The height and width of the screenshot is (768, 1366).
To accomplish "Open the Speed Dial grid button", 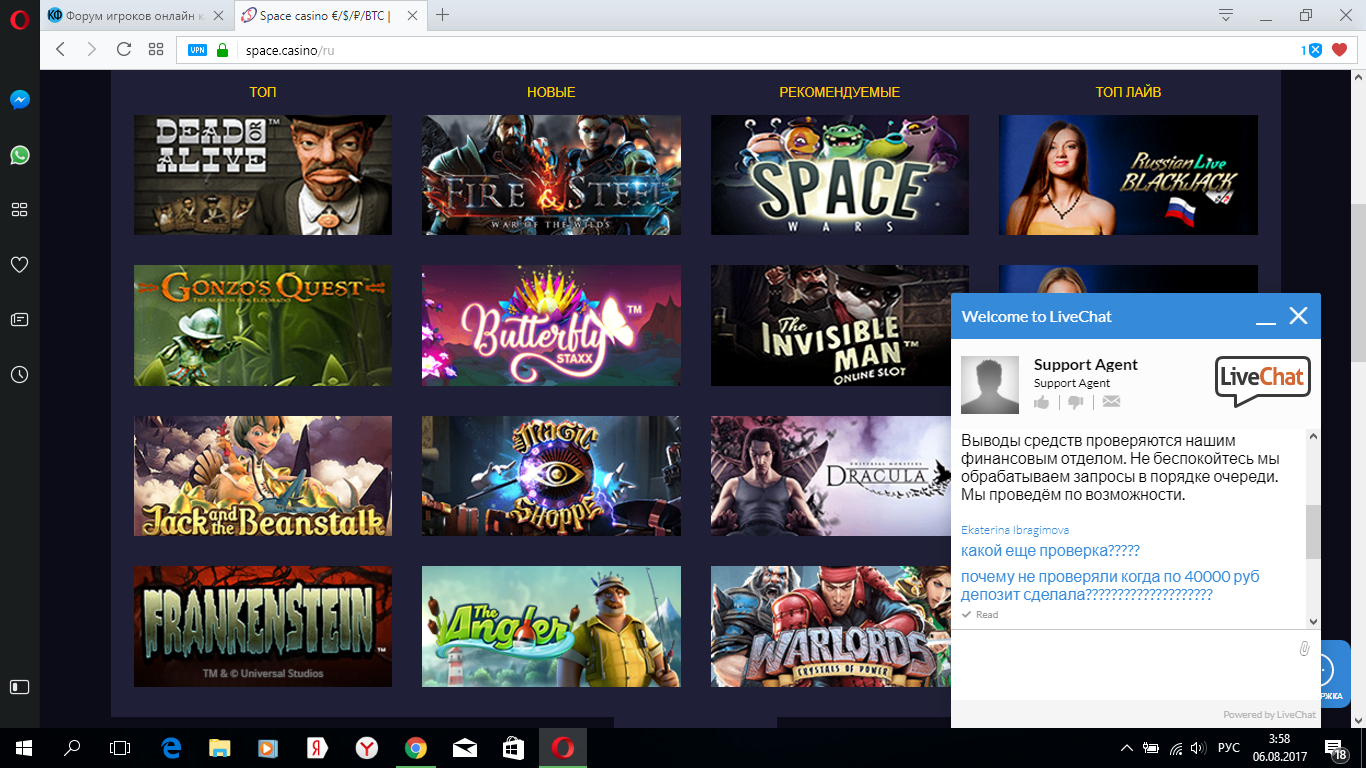I will pos(155,49).
